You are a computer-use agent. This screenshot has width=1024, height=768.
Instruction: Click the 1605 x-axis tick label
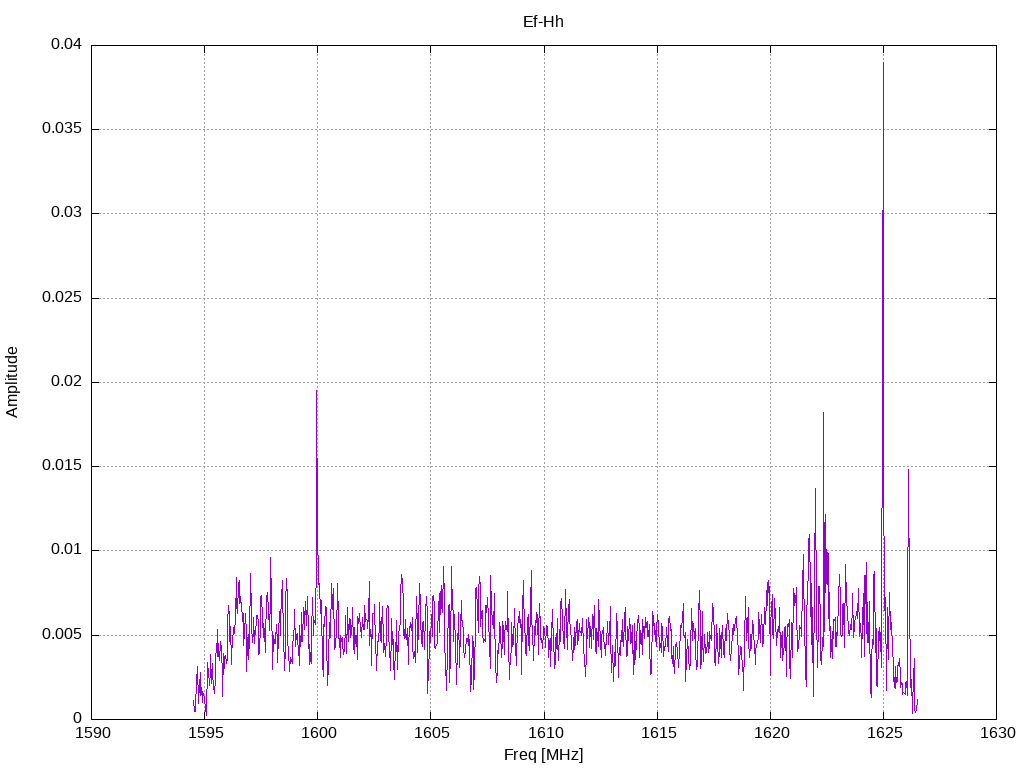432,733
